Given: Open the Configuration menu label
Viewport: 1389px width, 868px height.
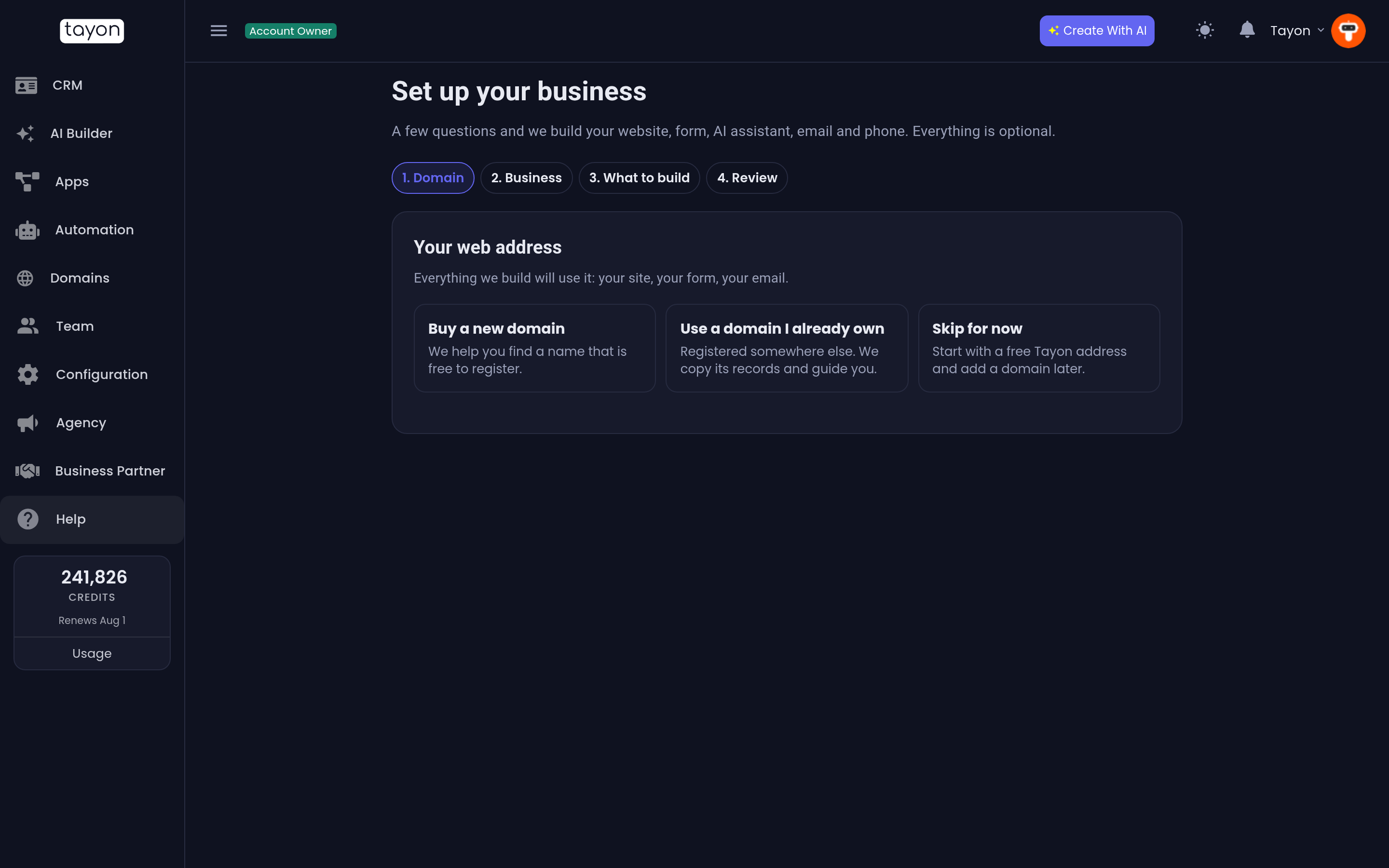Looking at the screenshot, I should (102, 375).
